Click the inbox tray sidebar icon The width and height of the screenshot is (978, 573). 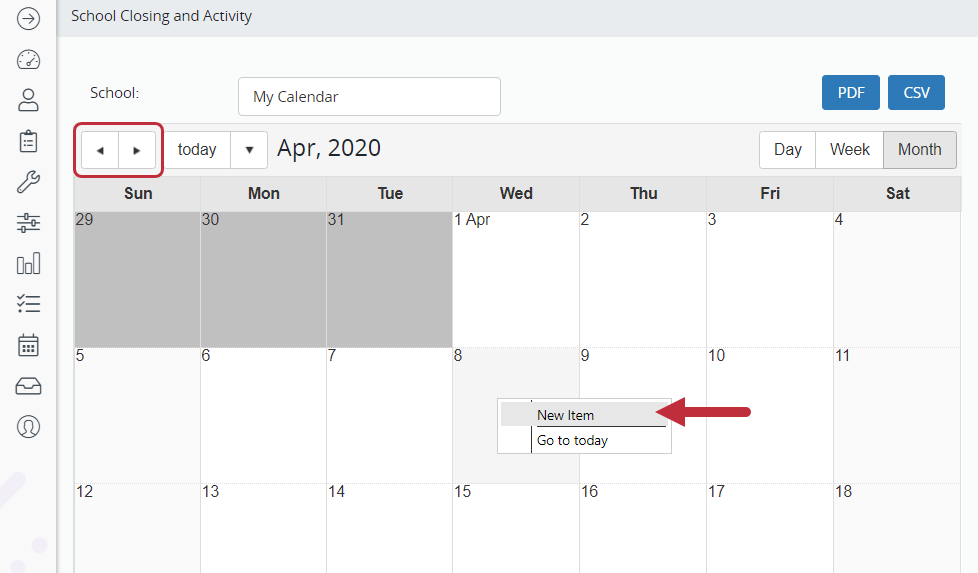click(x=28, y=386)
